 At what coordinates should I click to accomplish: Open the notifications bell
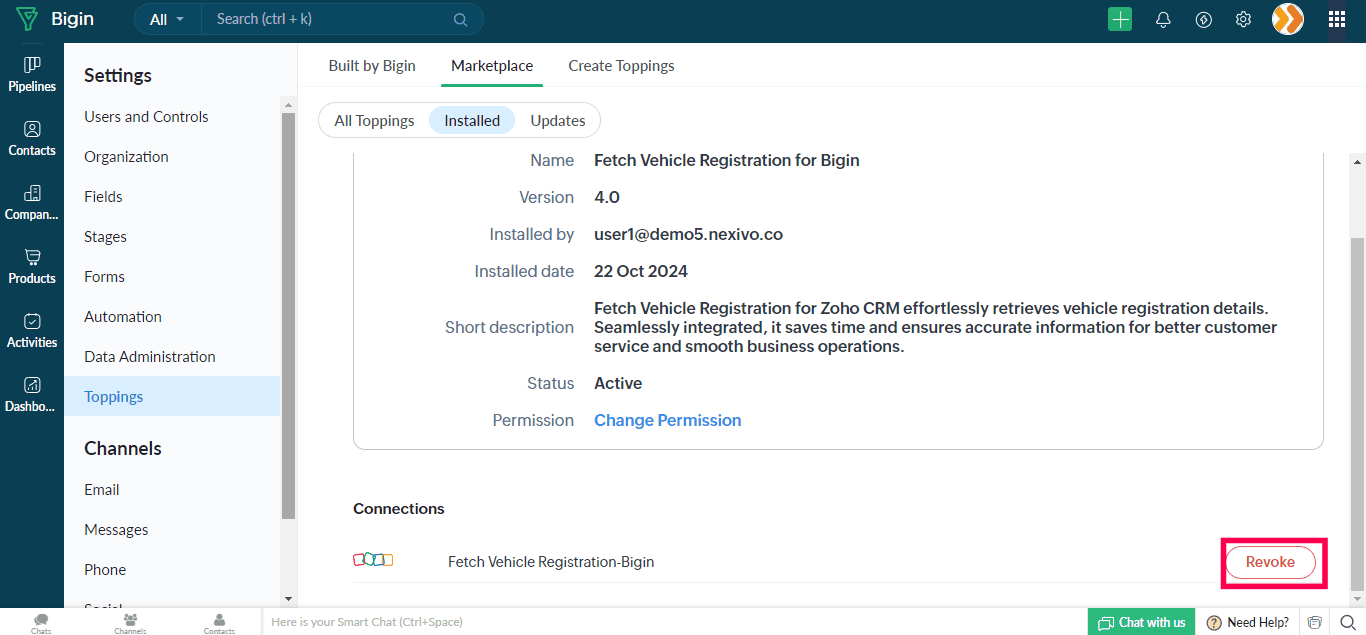(x=1163, y=19)
